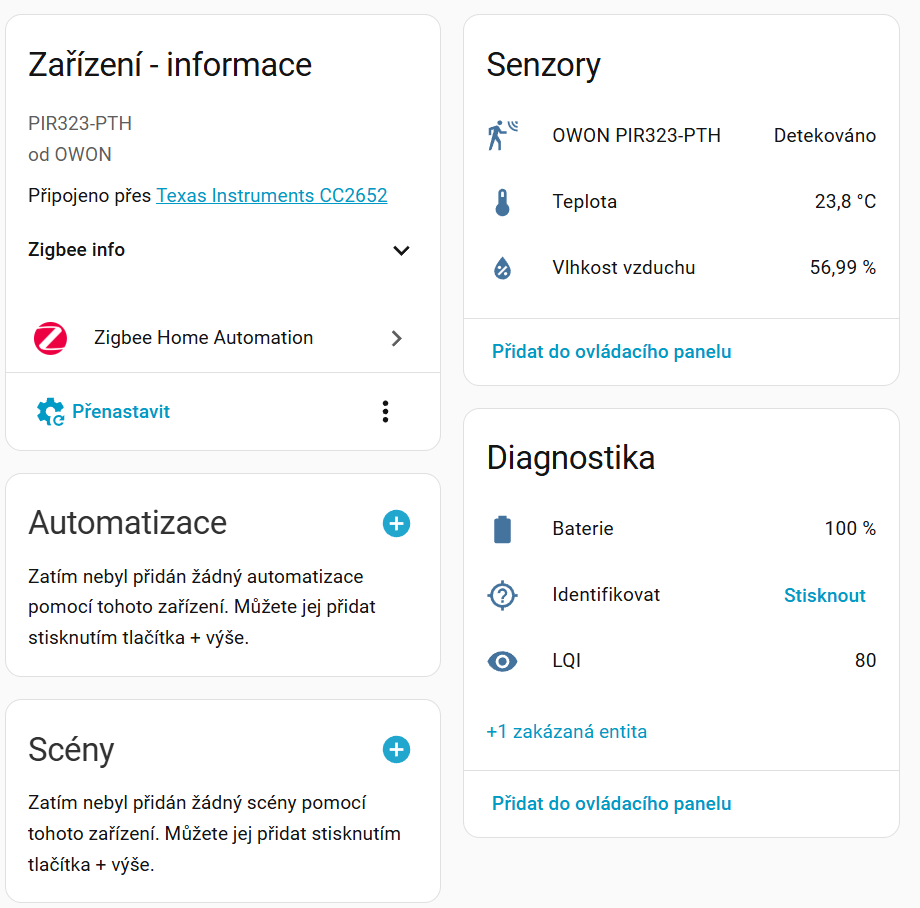Click the Identifikovat crosshair question icon
The image size is (920, 908).
[x=502, y=595]
